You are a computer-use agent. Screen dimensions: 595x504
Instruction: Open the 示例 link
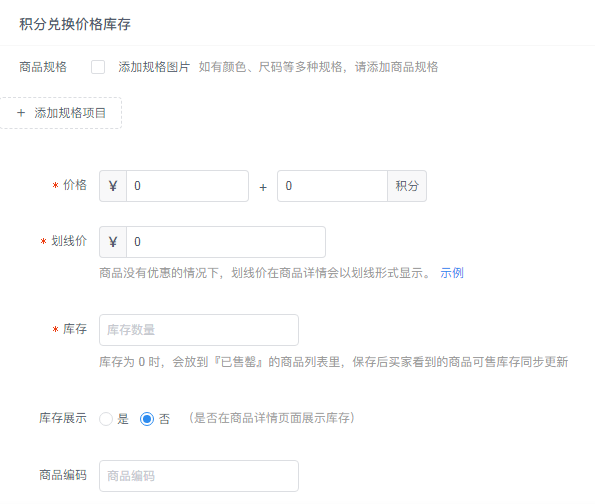[452, 272]
